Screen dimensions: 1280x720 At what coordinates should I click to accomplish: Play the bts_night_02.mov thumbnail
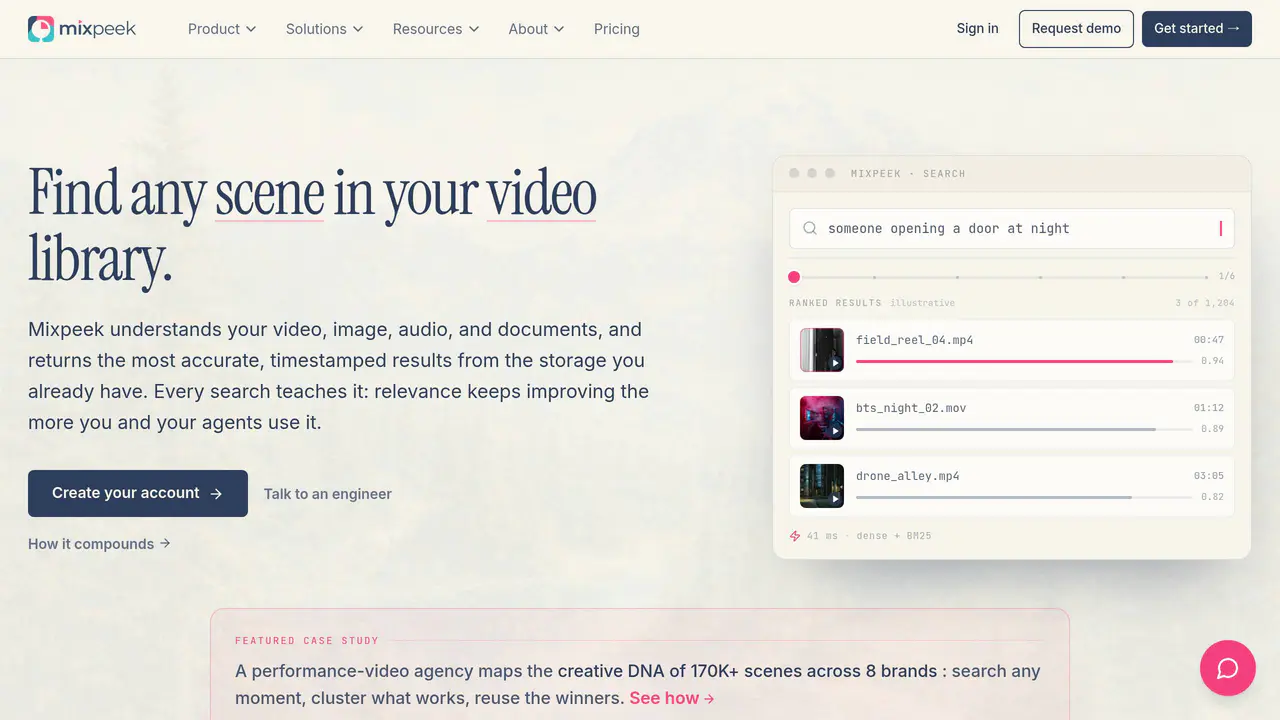(822, 418)
